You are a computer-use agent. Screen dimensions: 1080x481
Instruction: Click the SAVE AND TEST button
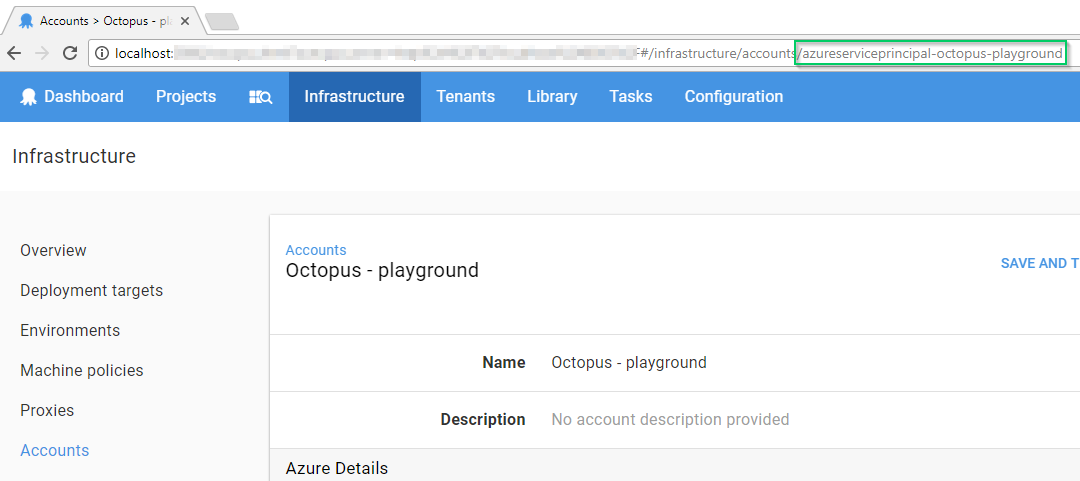[x=1040, y=263]
